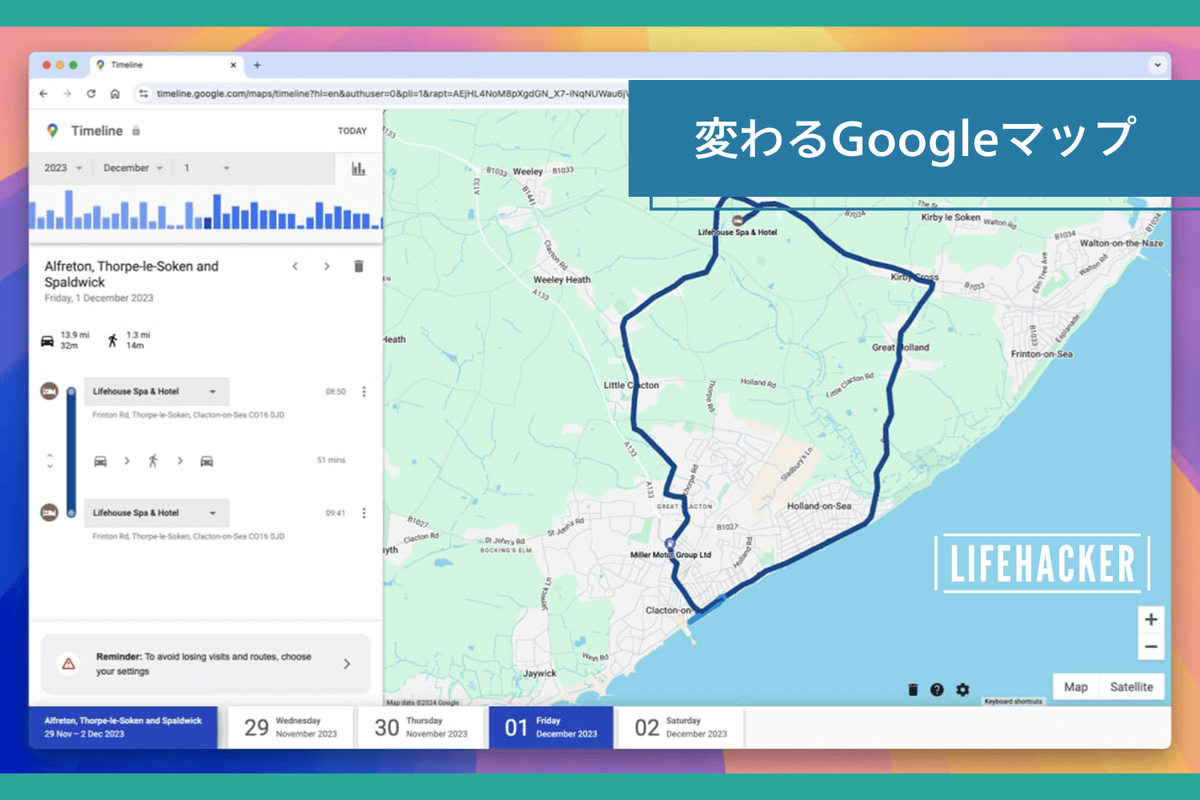Image resolution: width=1200 pixels, height=800 pixels.
Task: Switch to the Saturday 02 December tab
Action: [680, 727]
